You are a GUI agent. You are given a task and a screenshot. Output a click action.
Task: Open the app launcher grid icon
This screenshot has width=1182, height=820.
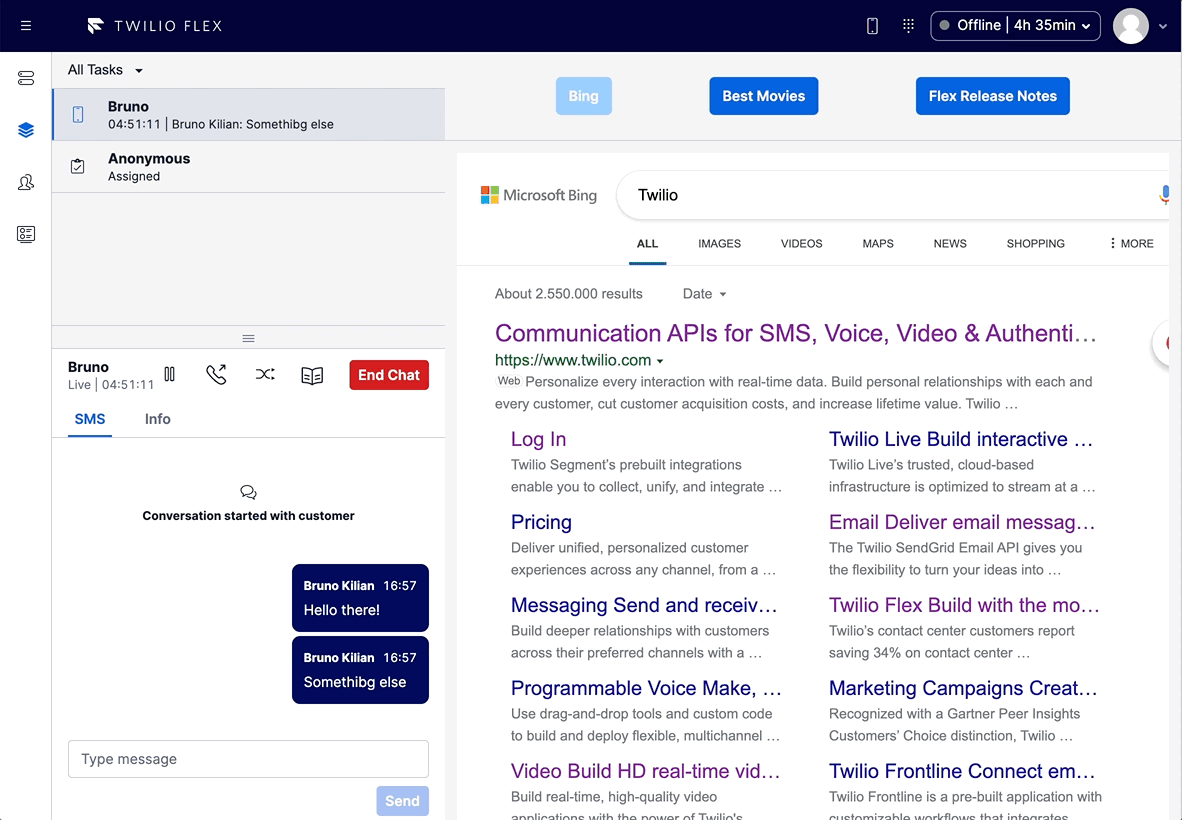[908, 25]
